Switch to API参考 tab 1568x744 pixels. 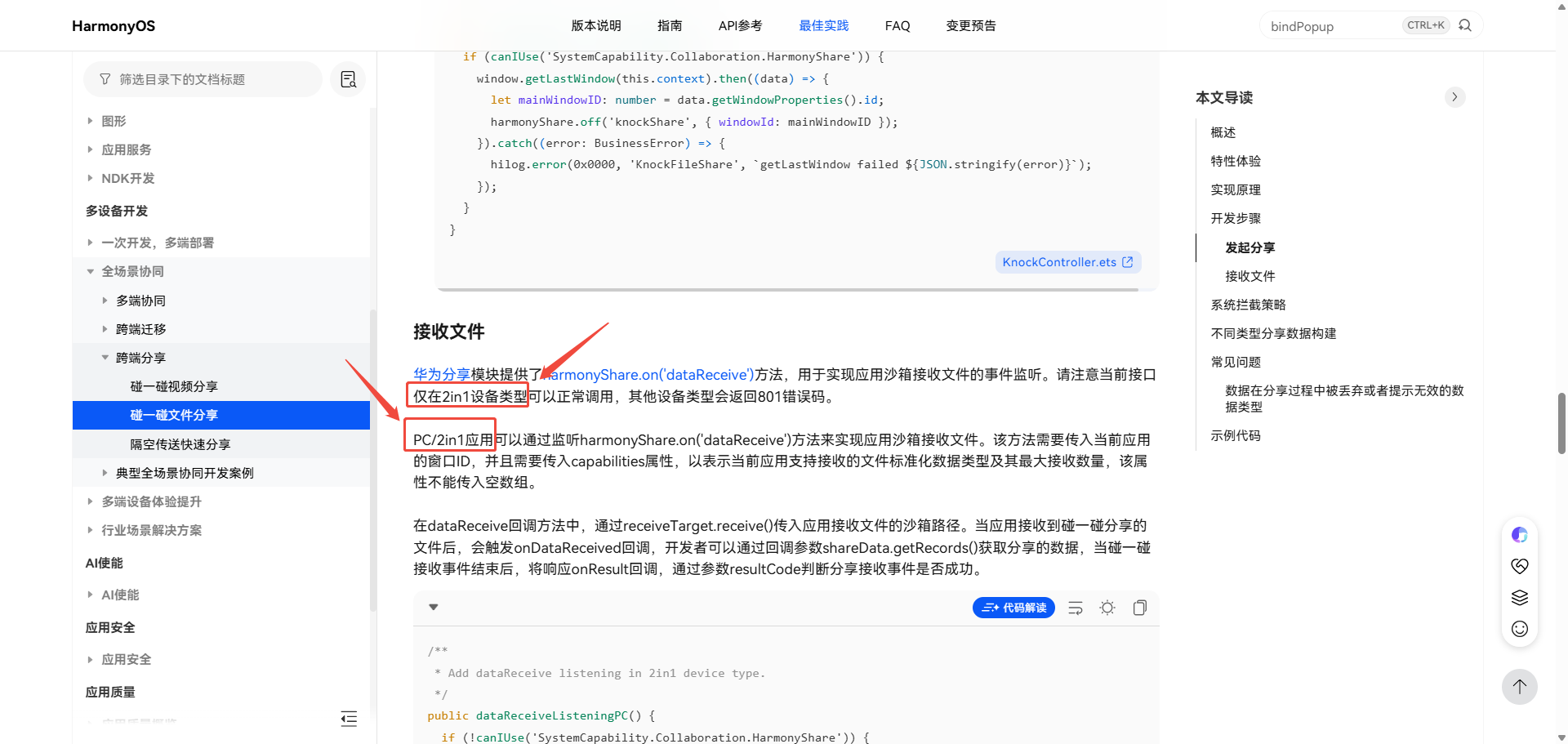pyautogui.click(x=741, y=26)
